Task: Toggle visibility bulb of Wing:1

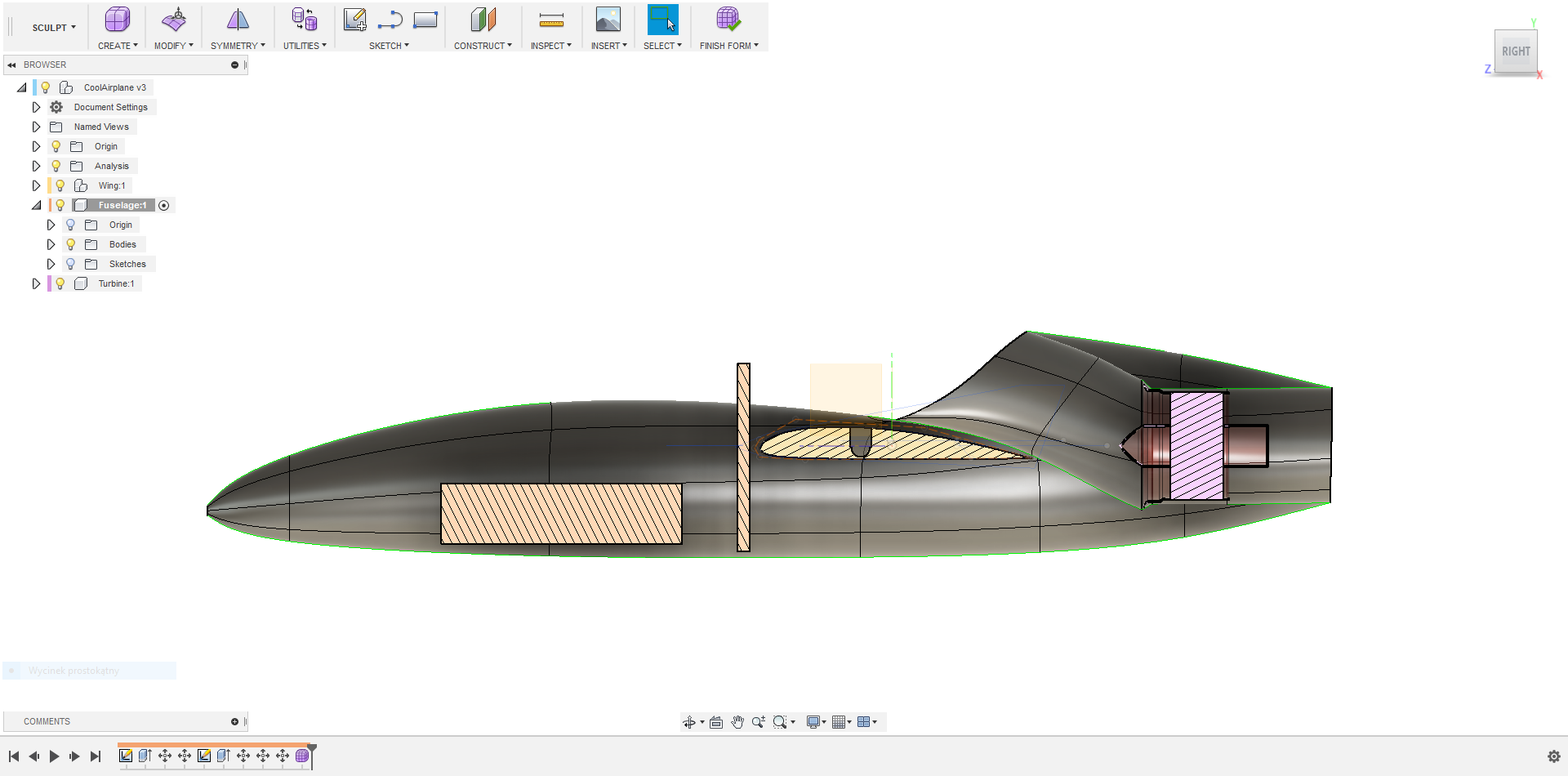Action: [60, 185]
